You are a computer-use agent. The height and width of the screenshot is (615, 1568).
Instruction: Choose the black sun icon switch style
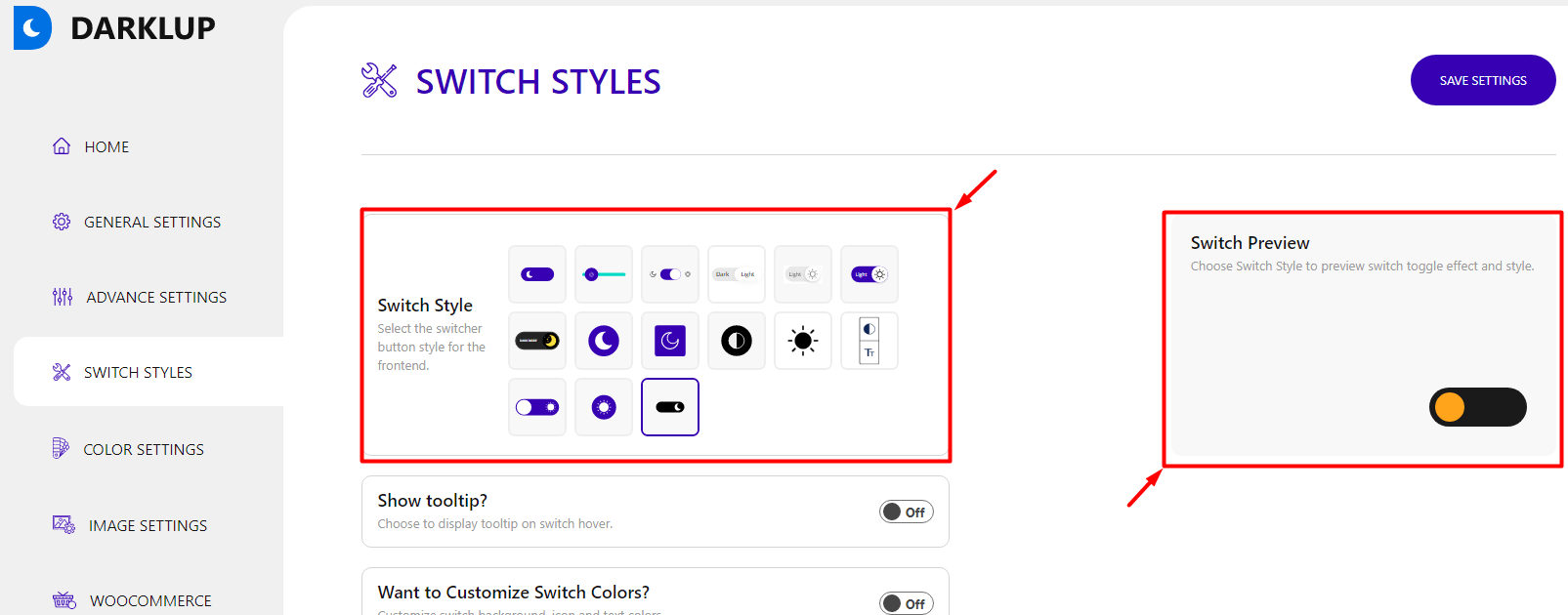pos(803,341)
